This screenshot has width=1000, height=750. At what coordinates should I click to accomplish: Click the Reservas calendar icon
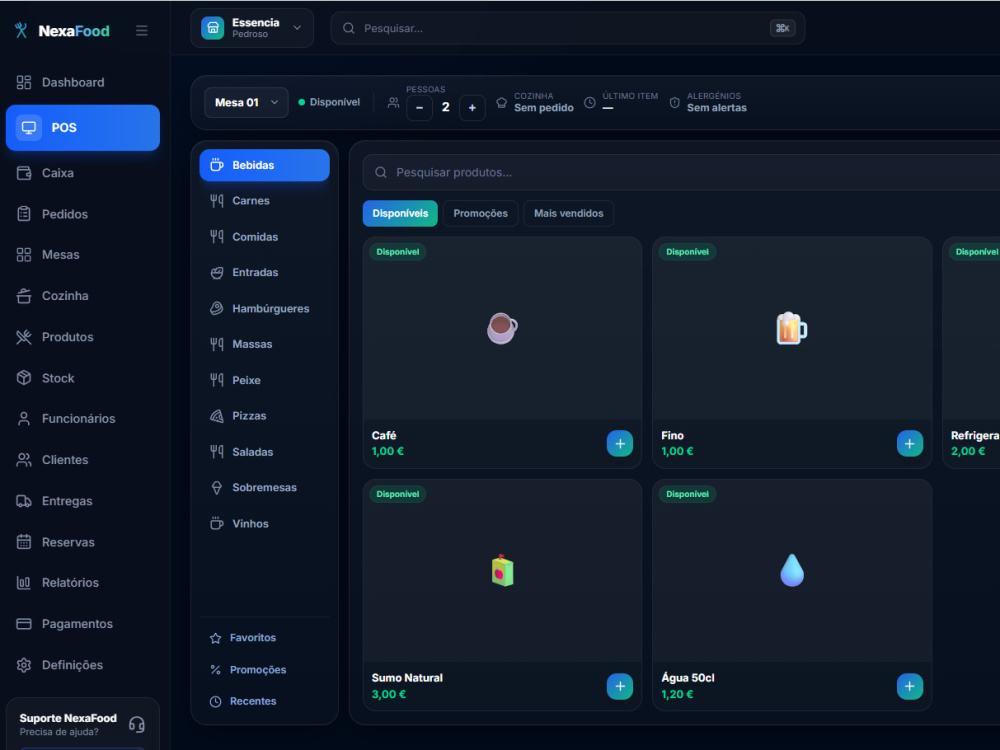pos(24,542)
